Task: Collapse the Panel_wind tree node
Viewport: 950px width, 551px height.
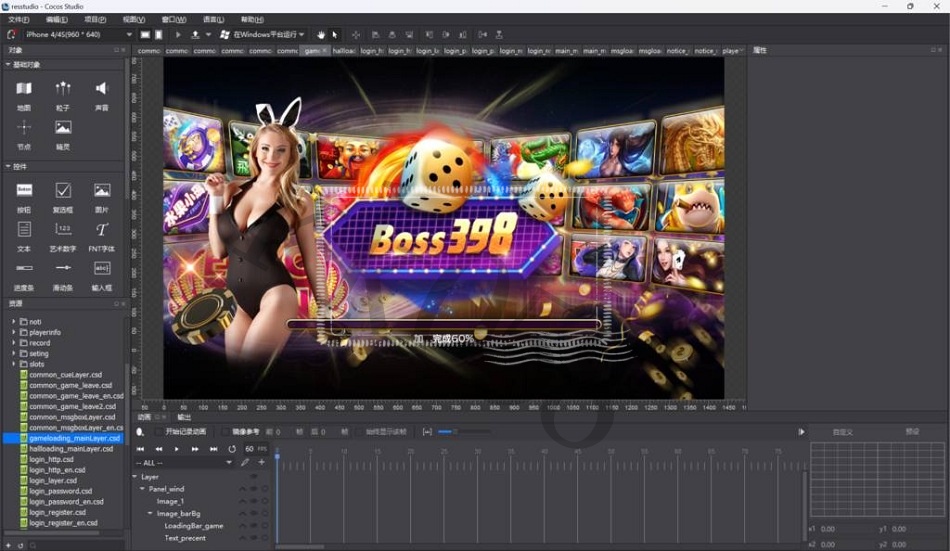Action: coord(142,489)
